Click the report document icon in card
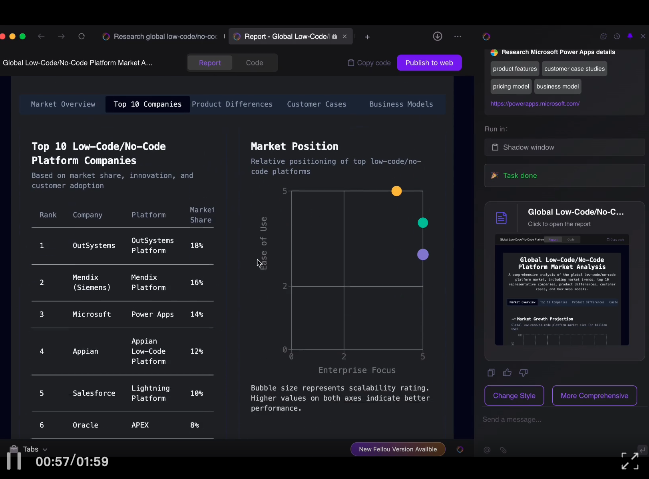The height and width of the screenshot is (479, 649). tap(501, 218)
